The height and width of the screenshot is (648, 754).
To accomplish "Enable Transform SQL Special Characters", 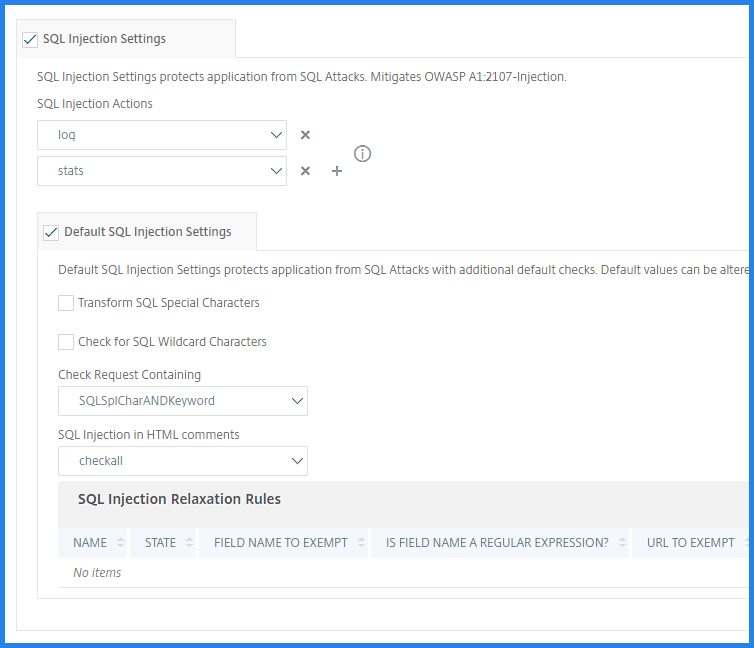I will pyautogui.click(x=66, y=303).
